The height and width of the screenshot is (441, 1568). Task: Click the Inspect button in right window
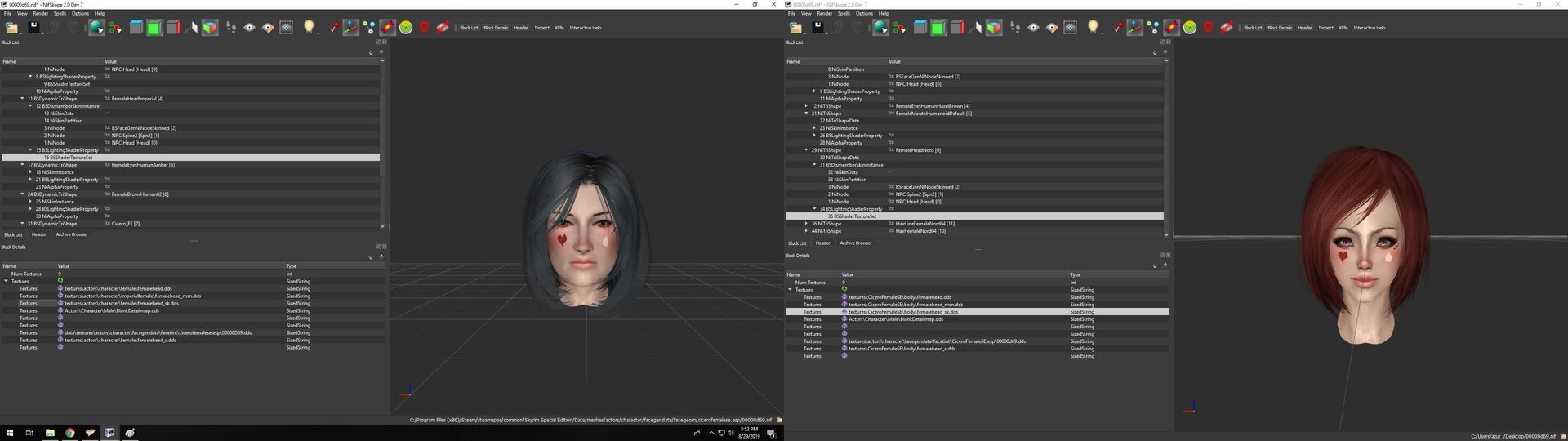click(1325, 28)
